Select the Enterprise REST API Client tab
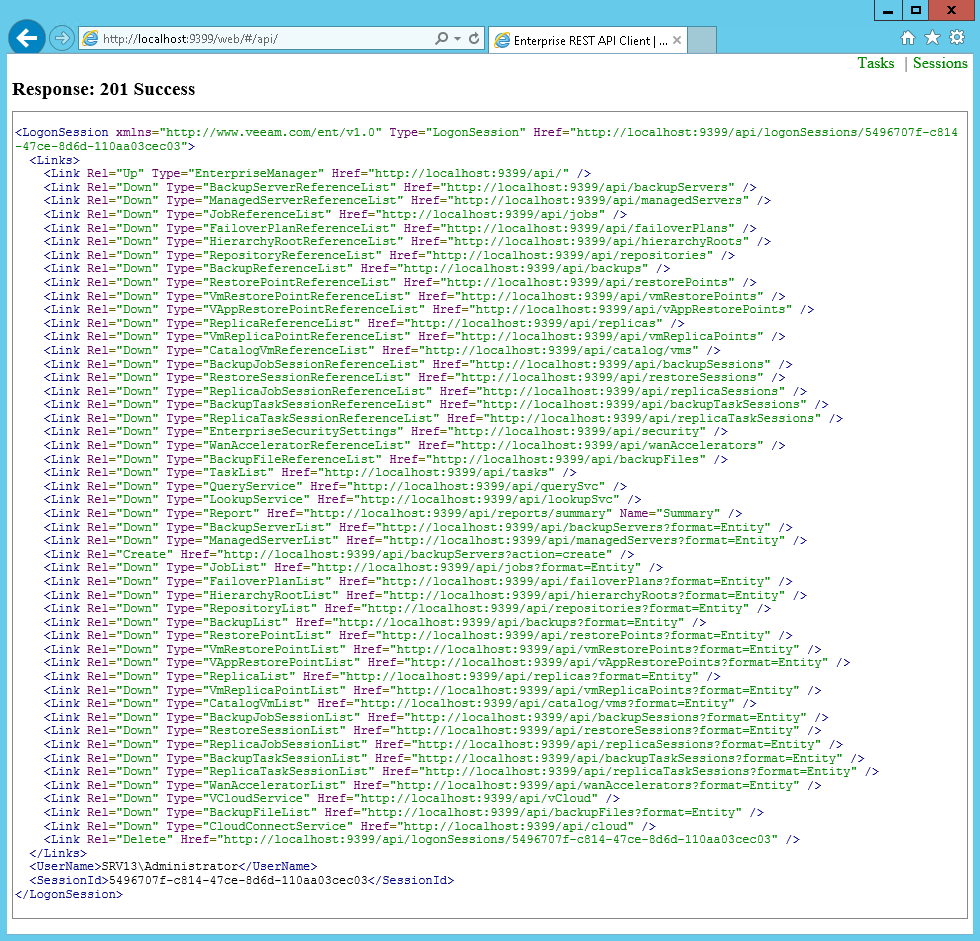 [588, 41]
